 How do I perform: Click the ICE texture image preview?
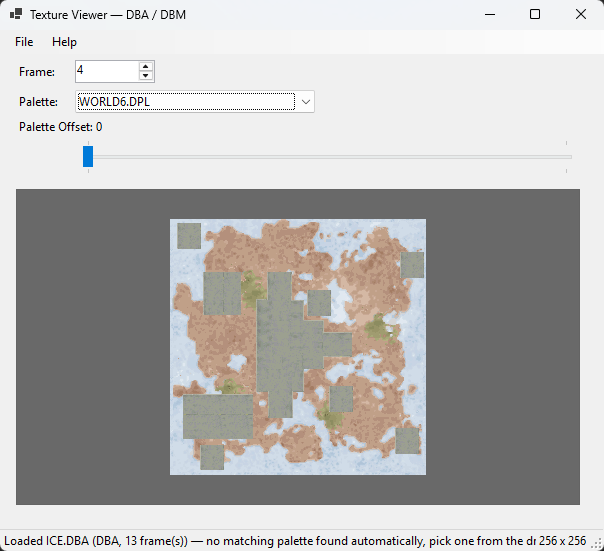[298, 347]
